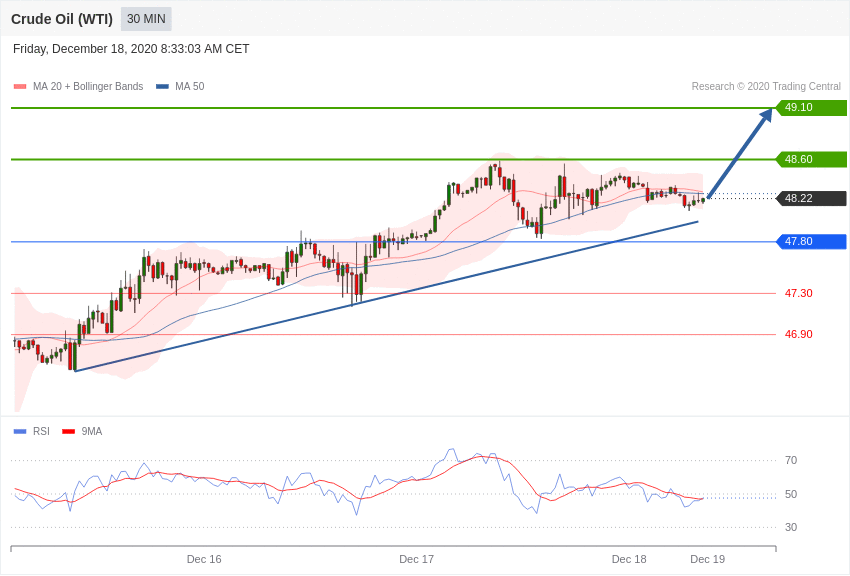Click the RSI 50 level label
Image resolution: width=850 pixels, height=576 pixels.
pyautogui.click(x=791, y=494)
